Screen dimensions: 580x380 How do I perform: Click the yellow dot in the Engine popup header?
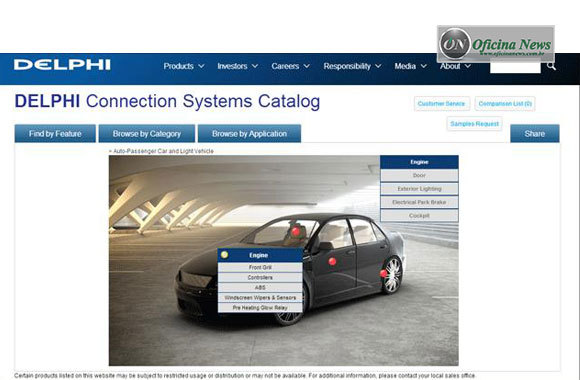[224, 255]
